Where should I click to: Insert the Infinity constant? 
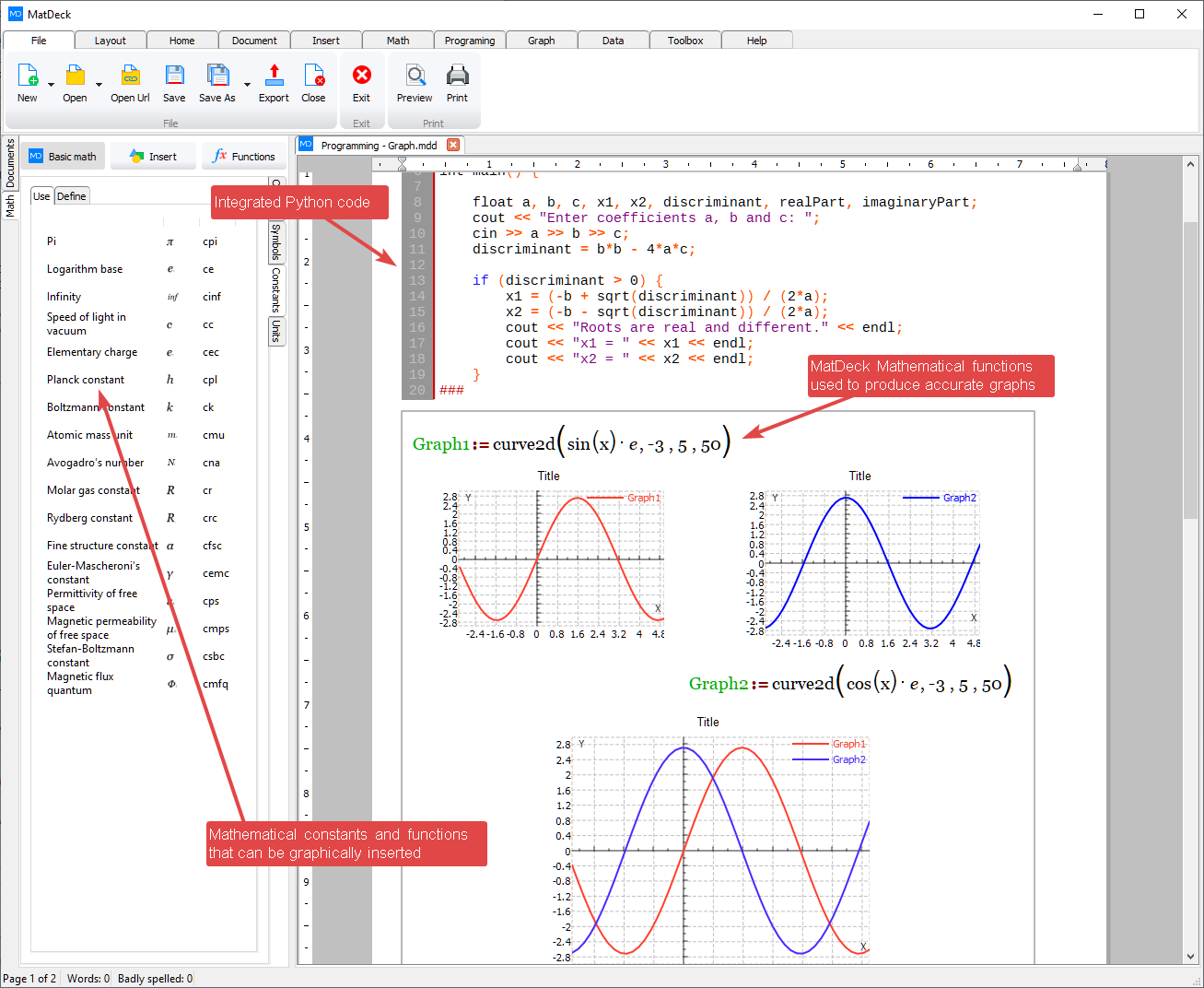coord(133,297)
